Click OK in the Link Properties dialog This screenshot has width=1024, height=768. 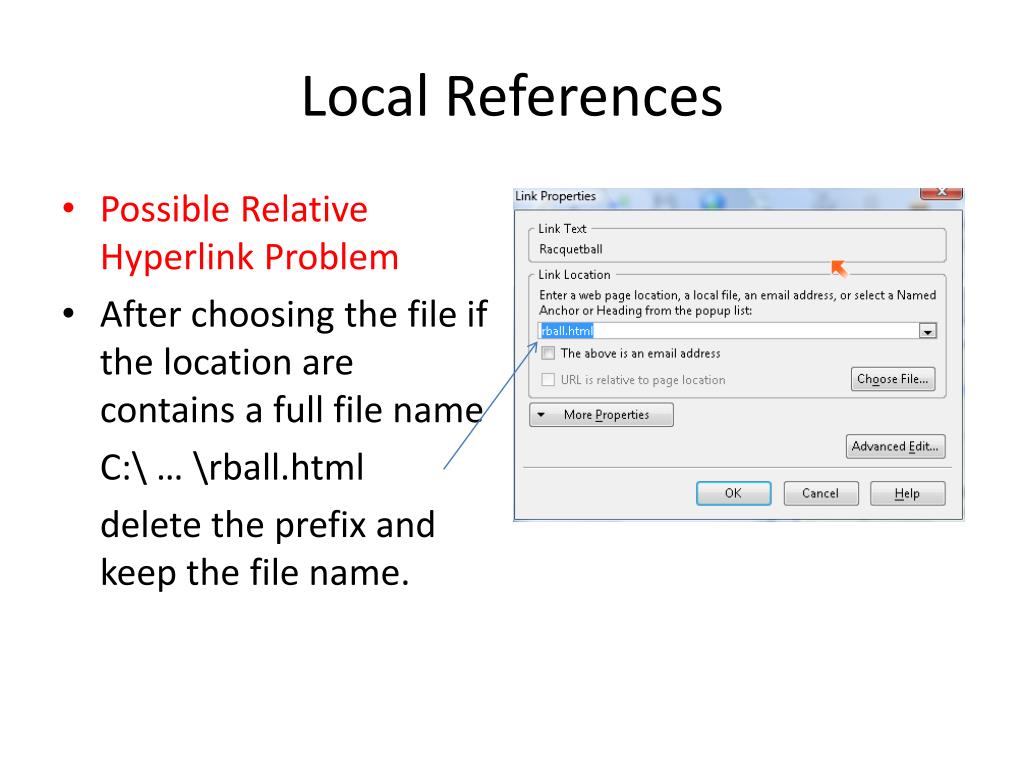click(733, 493)
